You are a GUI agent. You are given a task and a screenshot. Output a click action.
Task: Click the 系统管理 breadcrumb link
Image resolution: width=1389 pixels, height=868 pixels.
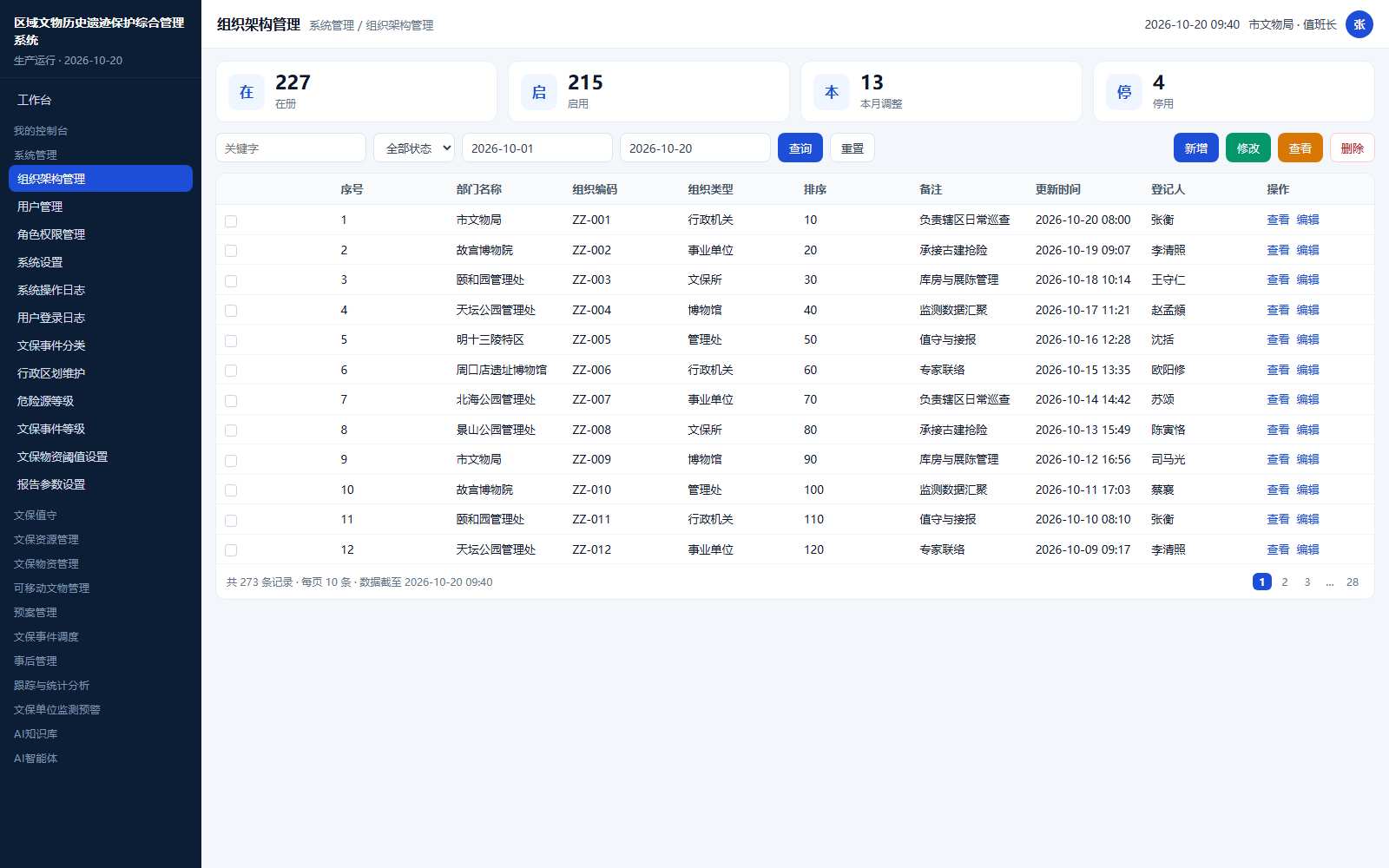click(332, 25)
